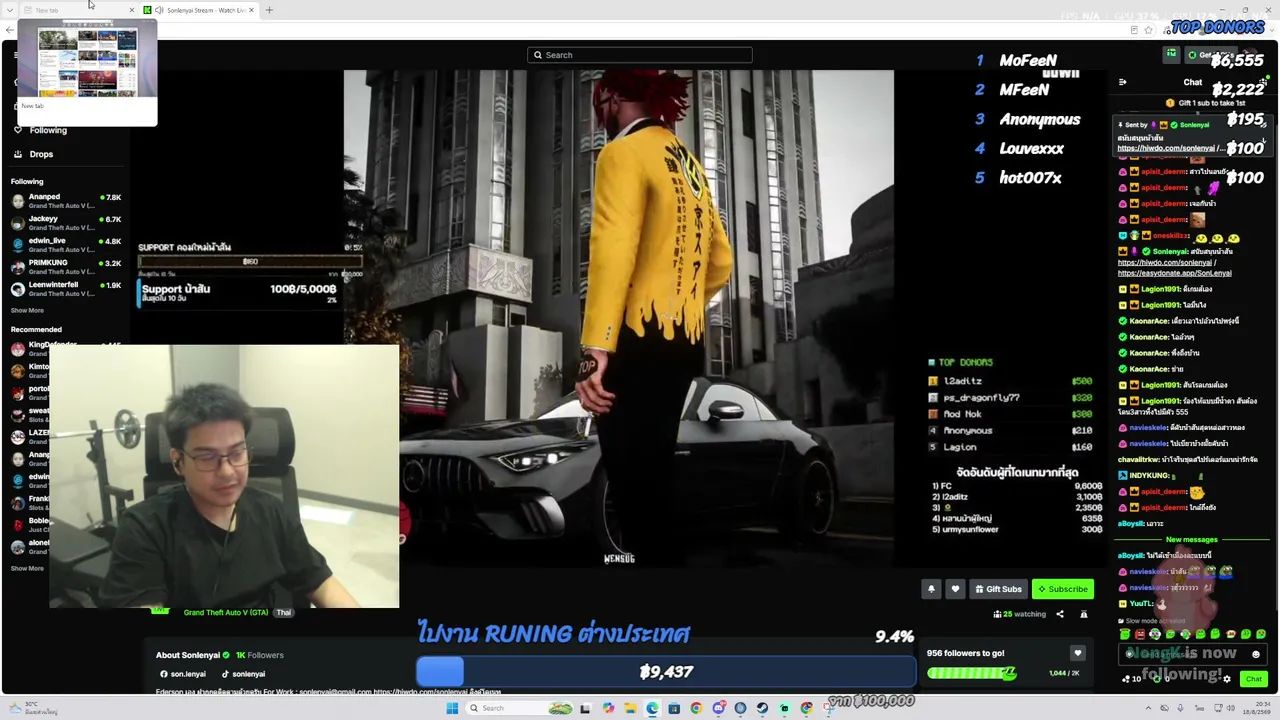Click the heart follow button beside Gift Subs
The width and height of the screenshot is (1280, 720).
[x=955, y=589]
